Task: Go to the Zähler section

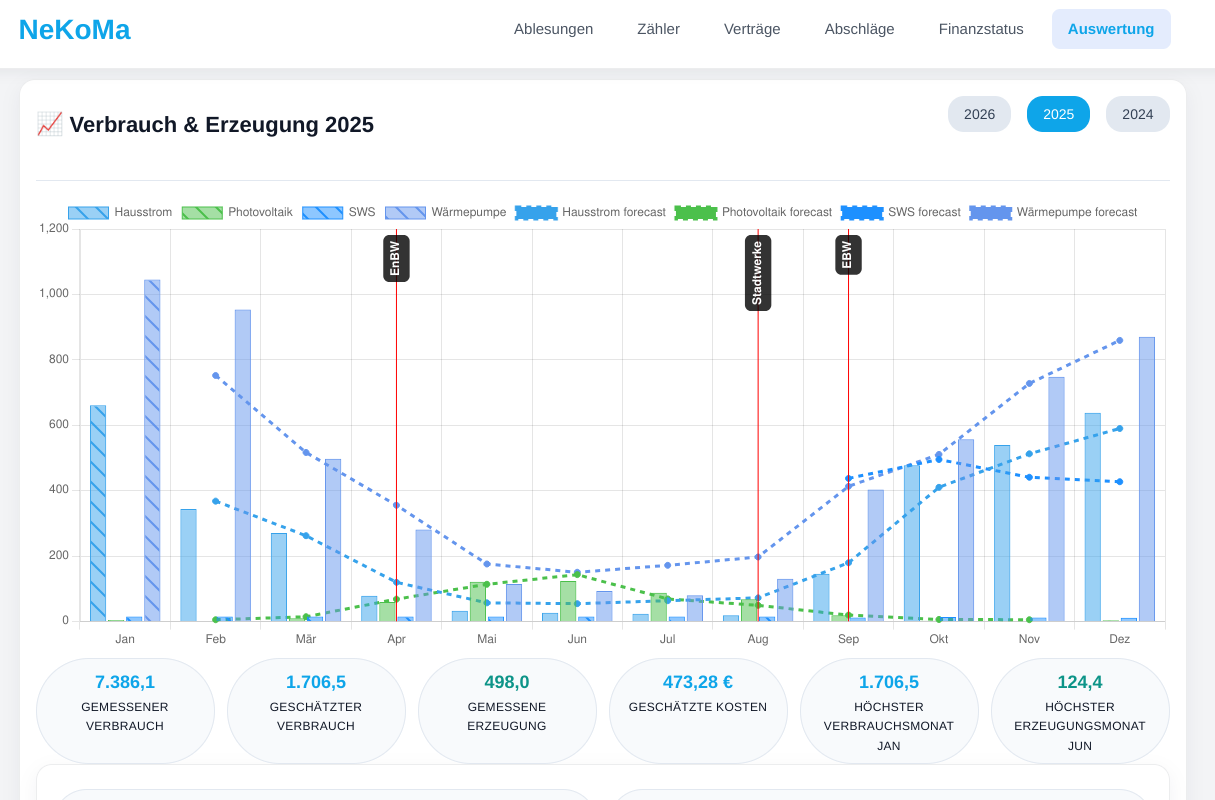Action: pos(658,29)
